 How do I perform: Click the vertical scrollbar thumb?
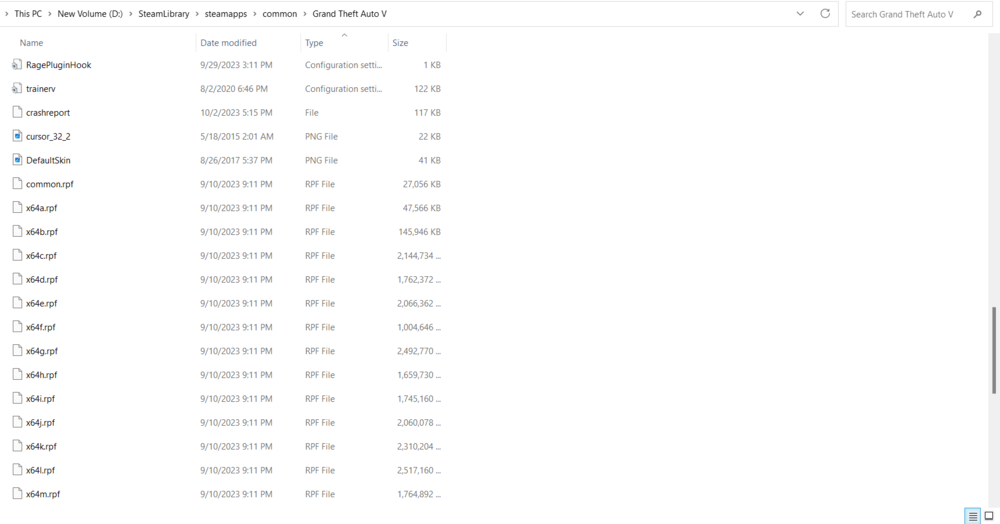click(994, 349)
